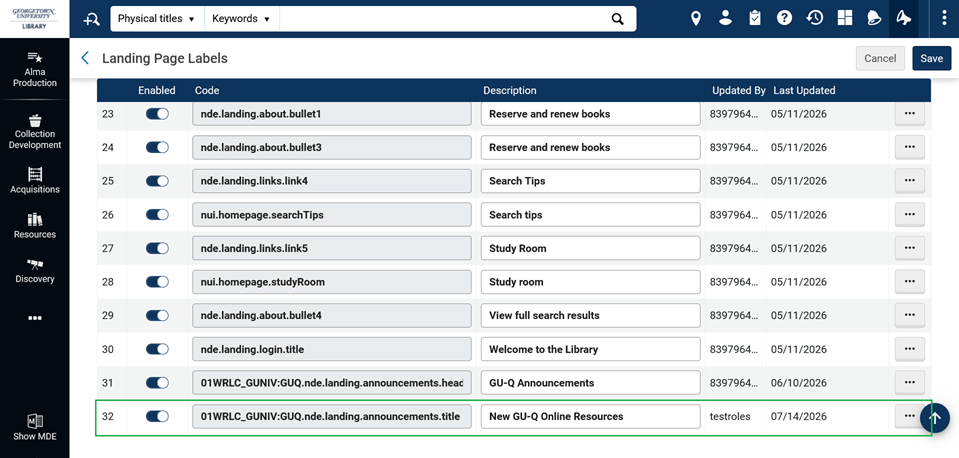Screen dimensions: 959x458
Task: Open the location pin icon
Action: coord(695,18)
